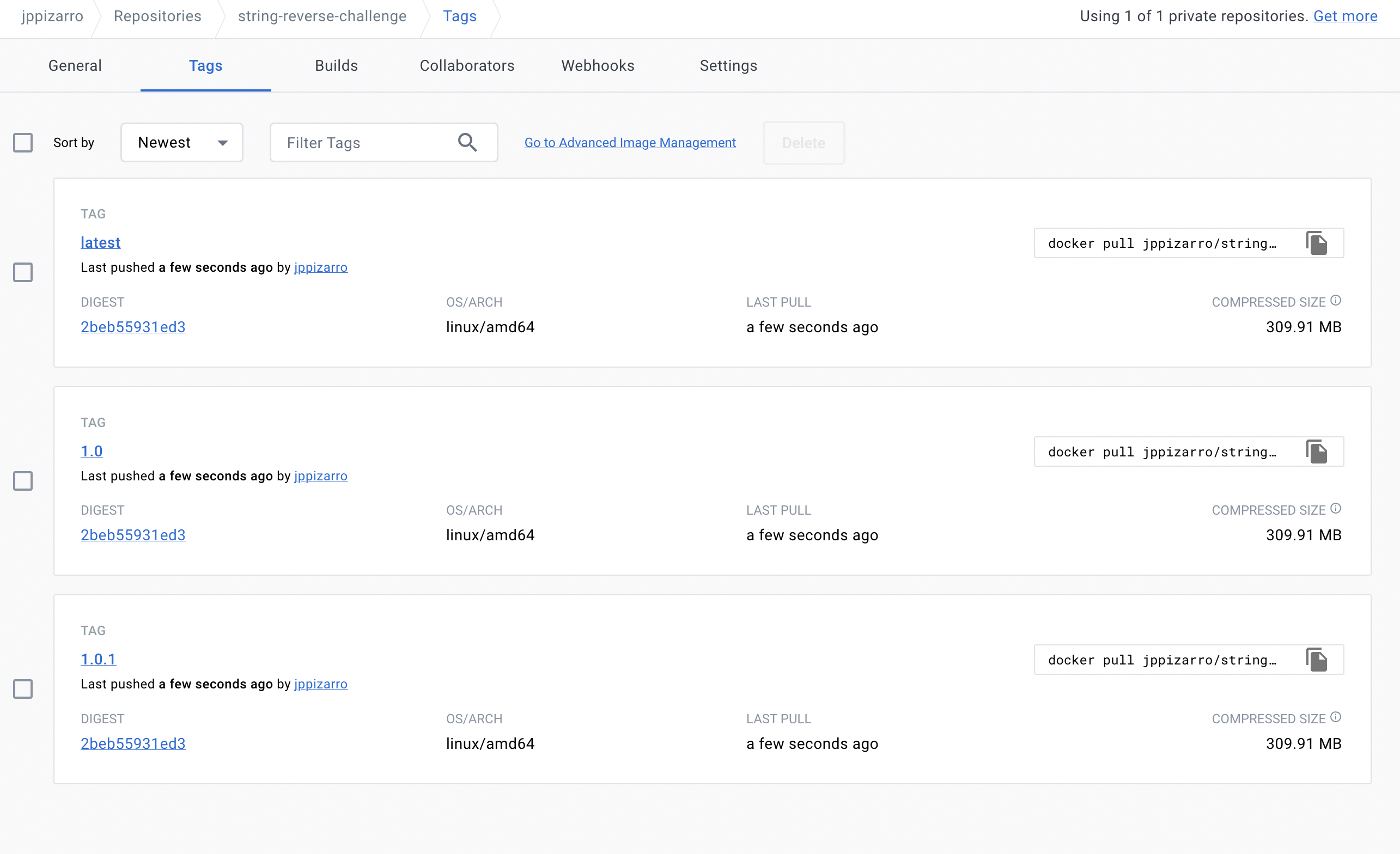The width and height of the screenshot is (1400, 854).
Task: Copy docker pull command for latest tag
Action: point(1316,243)
